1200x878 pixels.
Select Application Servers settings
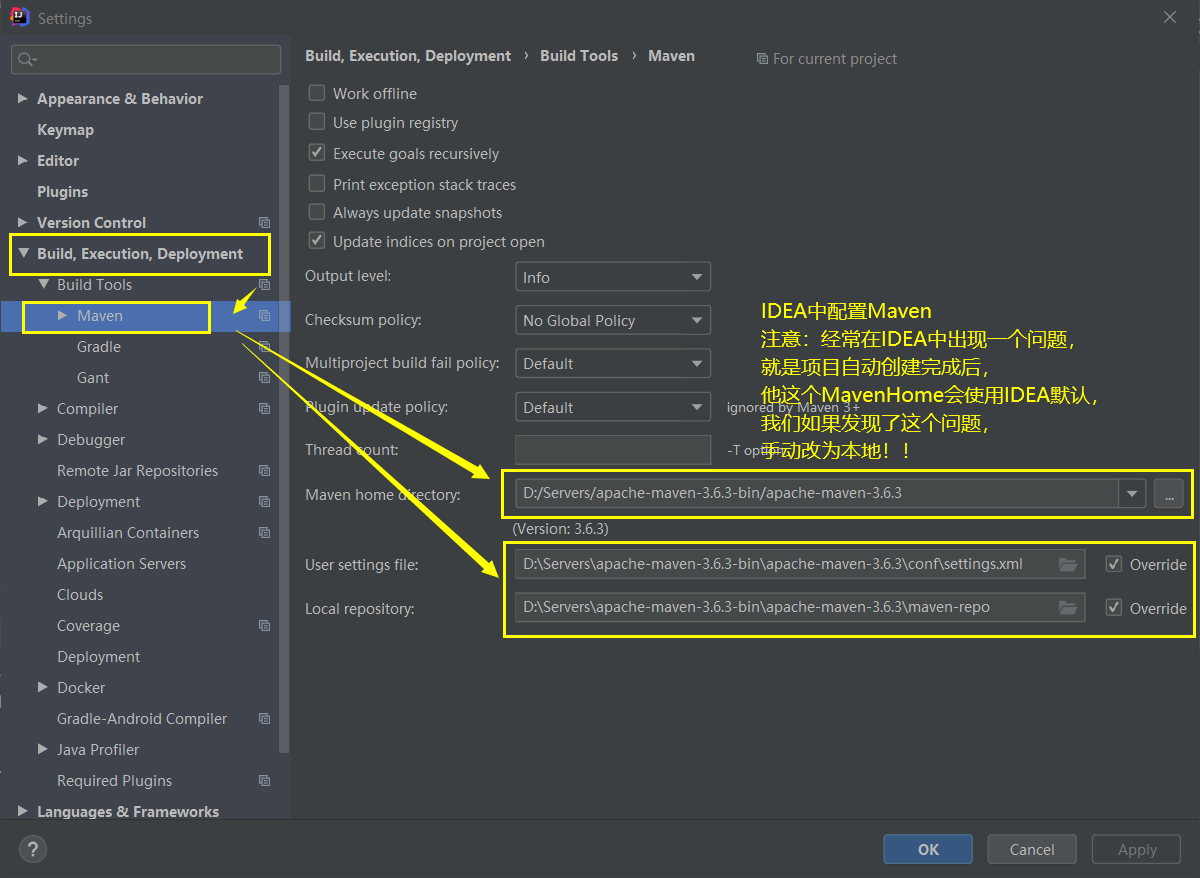coord(121,564)
